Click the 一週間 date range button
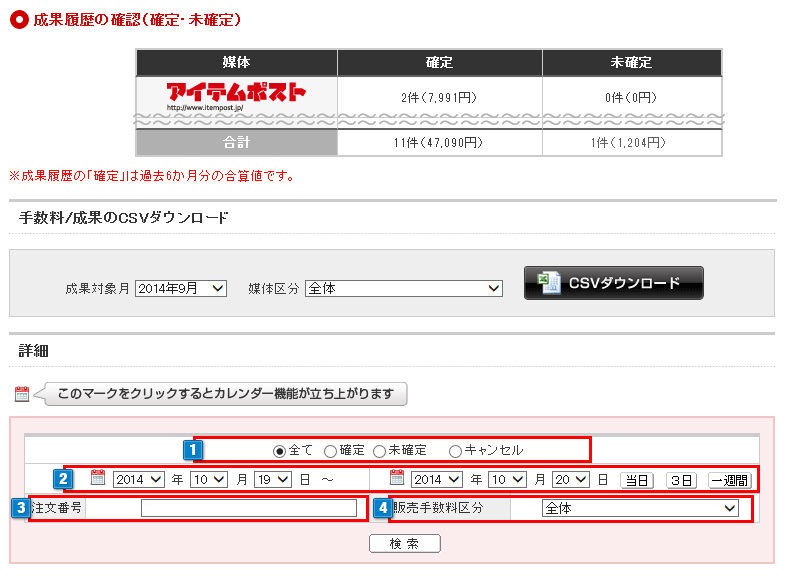This screenshot has height=581, width=790. (729, 480)
